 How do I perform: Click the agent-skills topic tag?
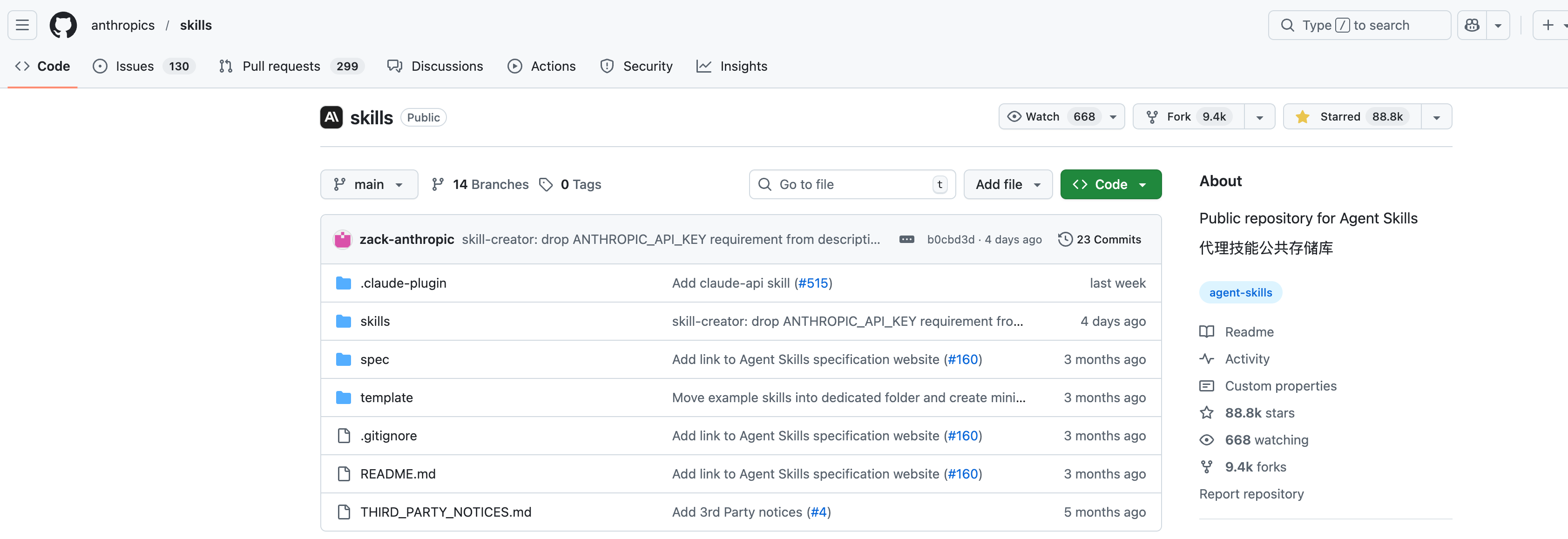coord(1240,293)
